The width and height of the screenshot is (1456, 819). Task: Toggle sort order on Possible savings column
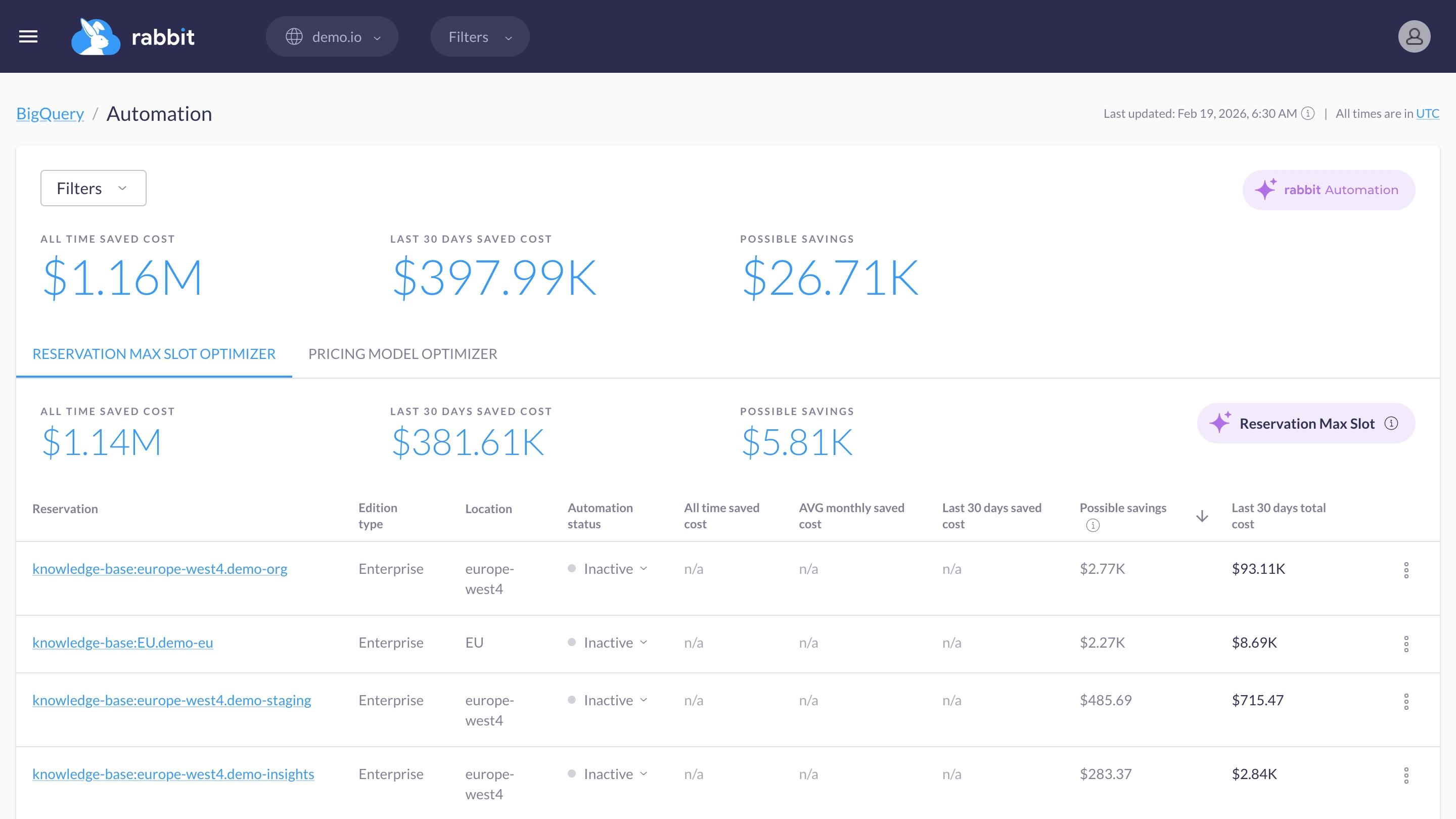pos(1202,516)
